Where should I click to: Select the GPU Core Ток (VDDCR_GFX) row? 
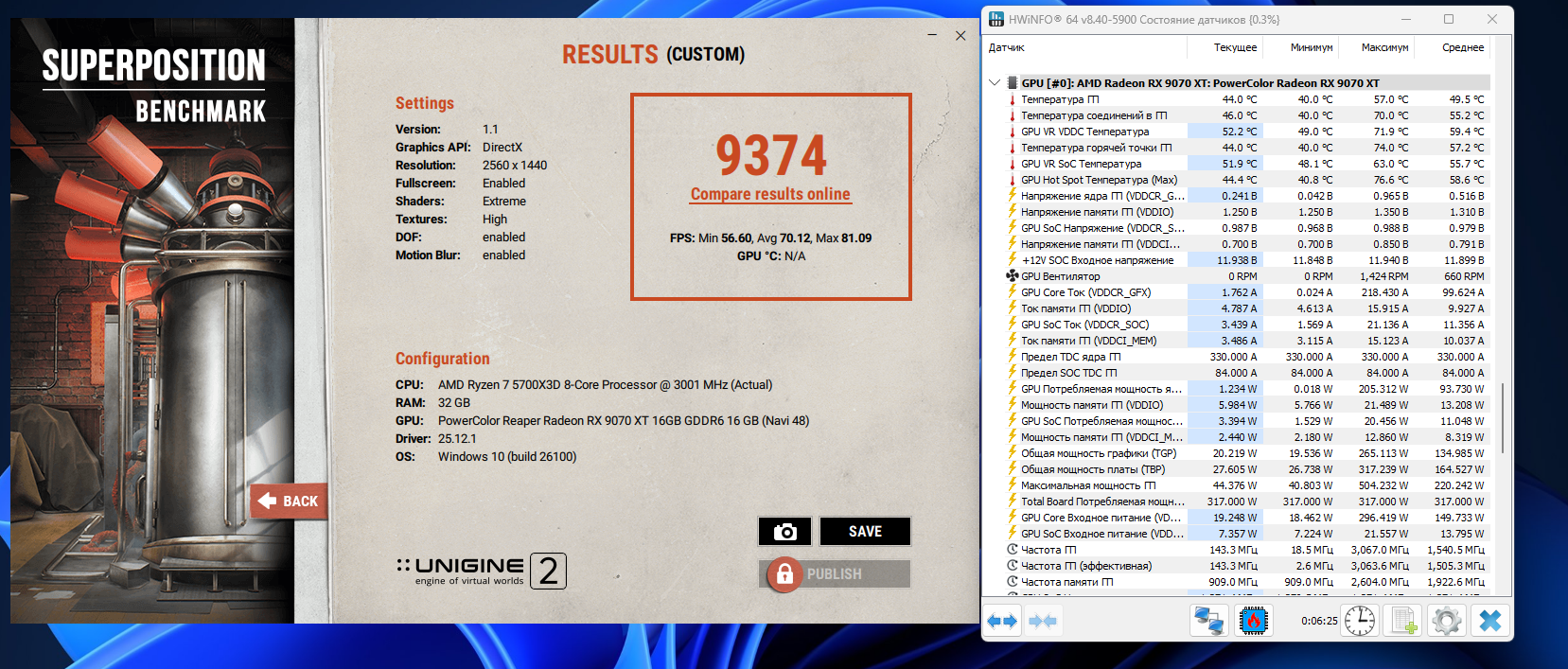tap(1247, 292)
